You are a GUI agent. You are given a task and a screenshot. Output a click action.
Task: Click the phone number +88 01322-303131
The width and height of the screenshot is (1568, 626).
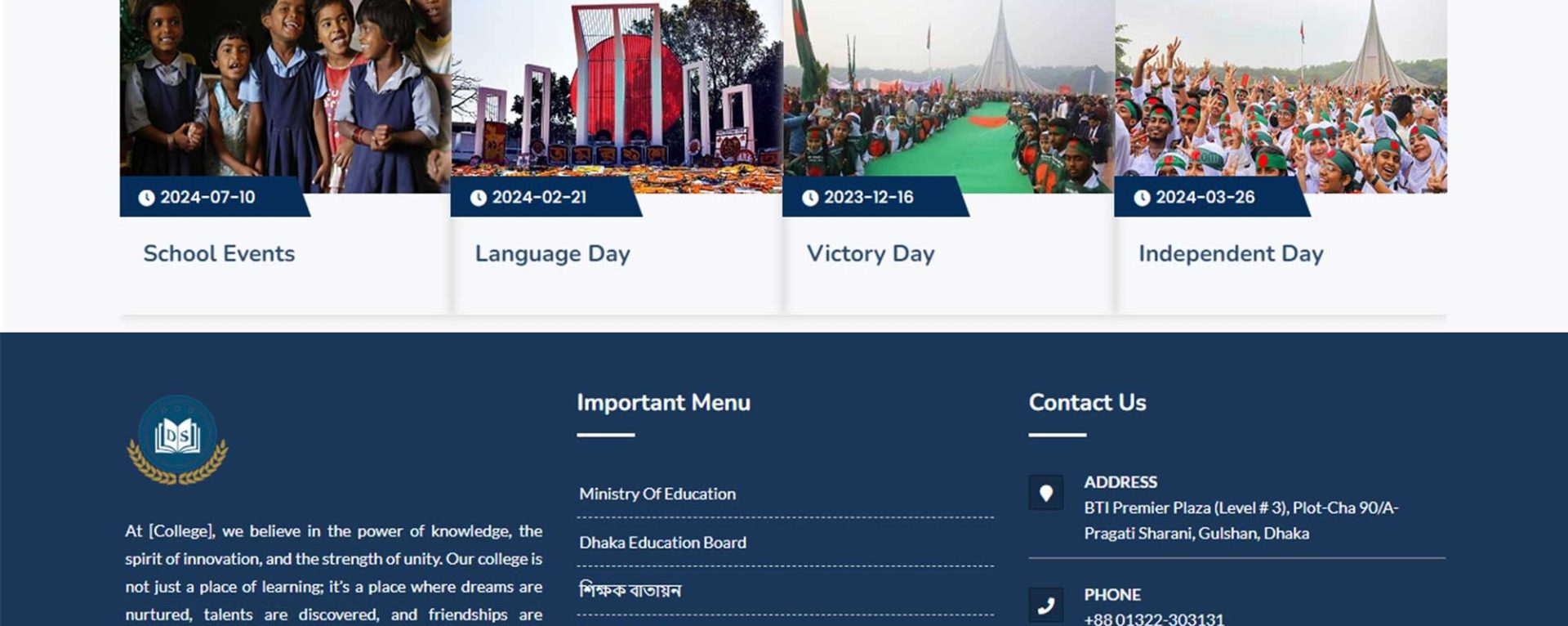pos(1154,619)
